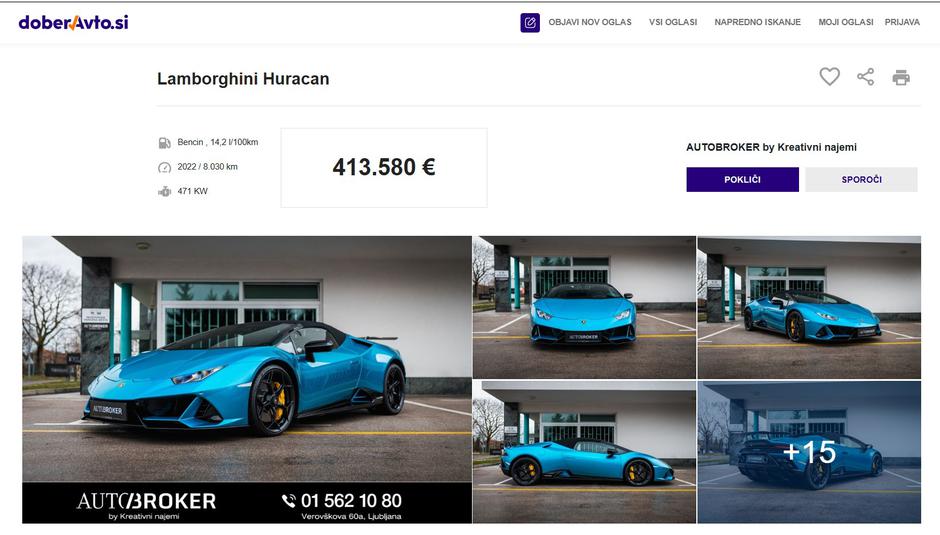940x535 pixels.
Task: Click the print listing icon
Action: pos(901,77)
